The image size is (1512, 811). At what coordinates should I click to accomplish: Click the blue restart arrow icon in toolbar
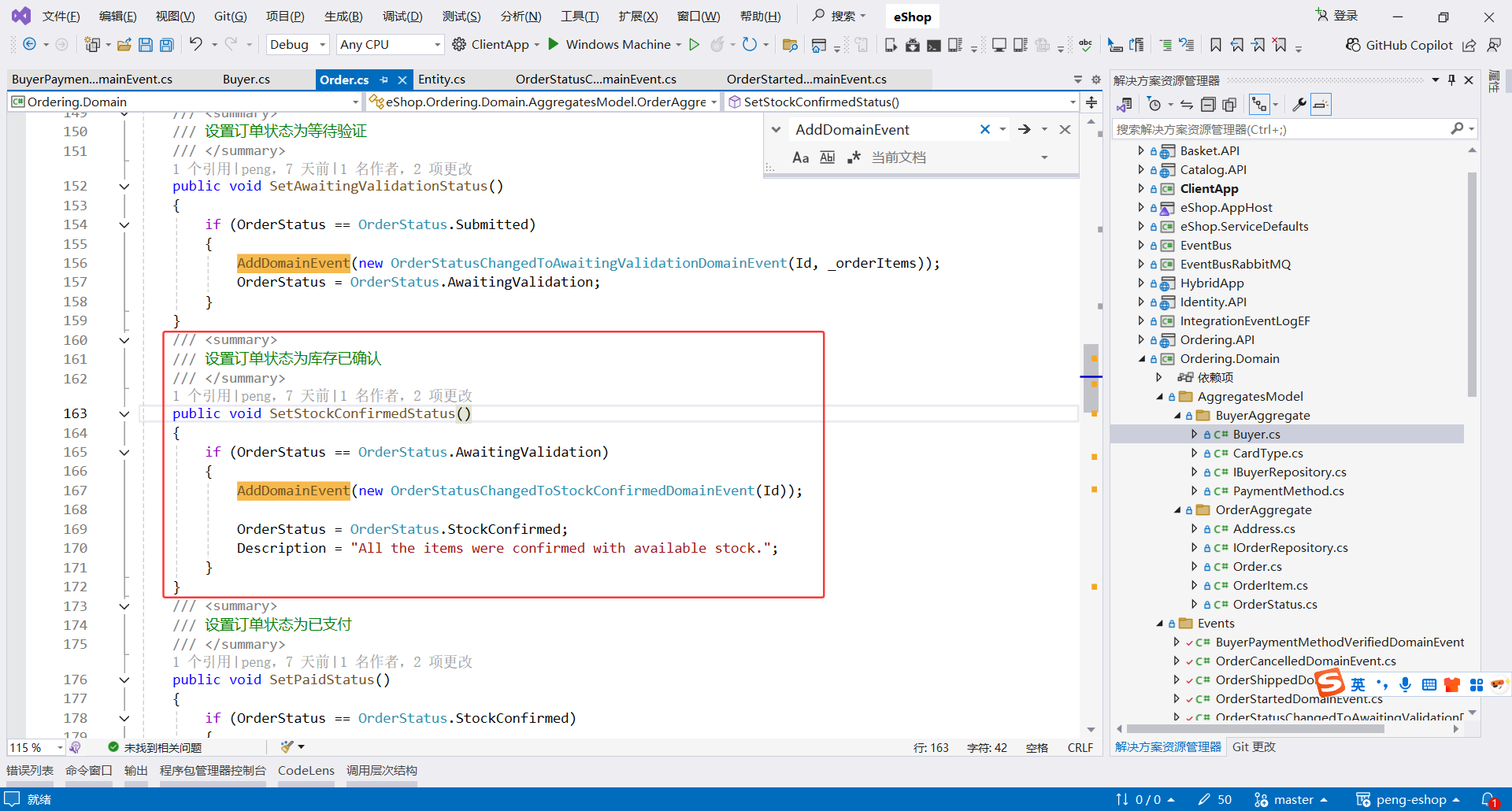(x=750, y=44)
